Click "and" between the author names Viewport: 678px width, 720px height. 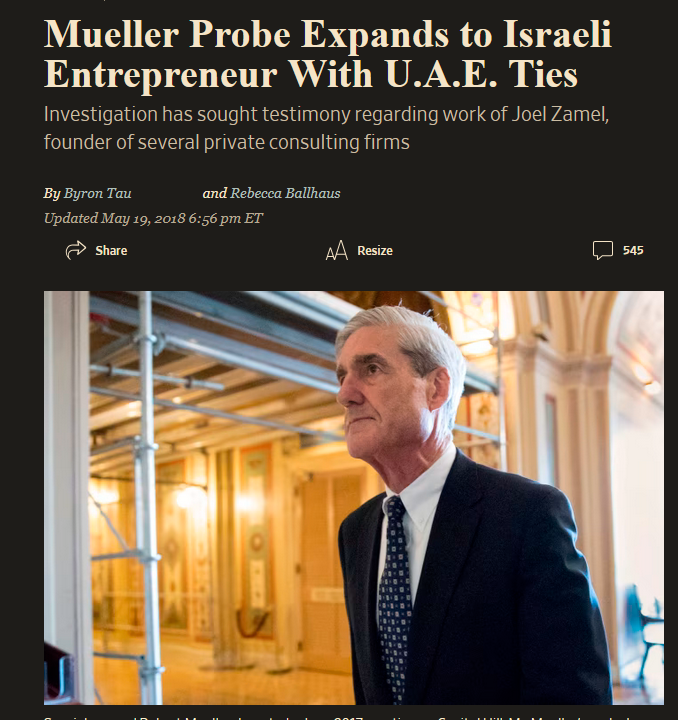click(x=215, y=193)
